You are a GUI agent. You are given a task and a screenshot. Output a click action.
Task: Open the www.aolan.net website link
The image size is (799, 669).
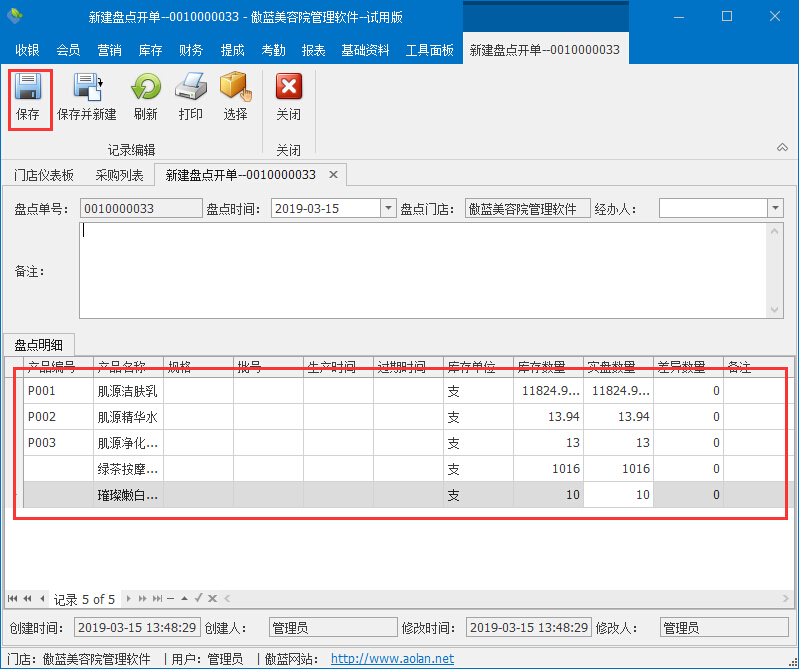(392, 659)
